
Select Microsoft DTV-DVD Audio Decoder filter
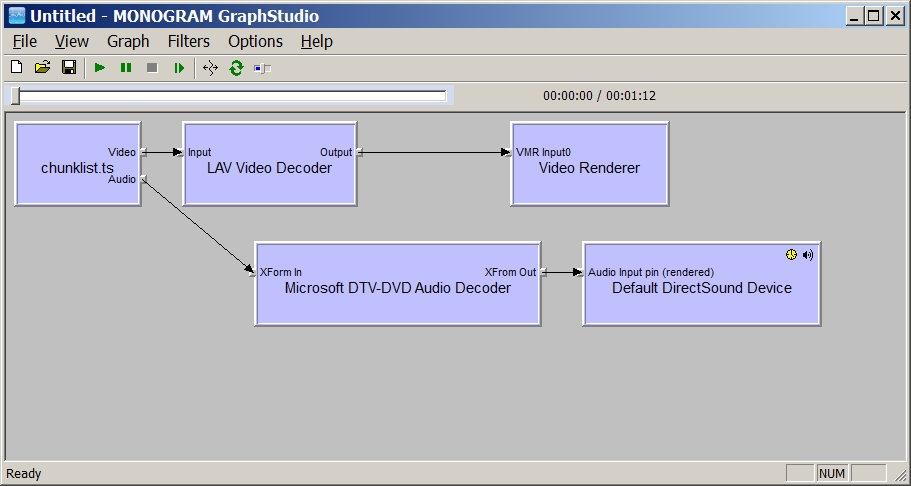coord(398,284)
